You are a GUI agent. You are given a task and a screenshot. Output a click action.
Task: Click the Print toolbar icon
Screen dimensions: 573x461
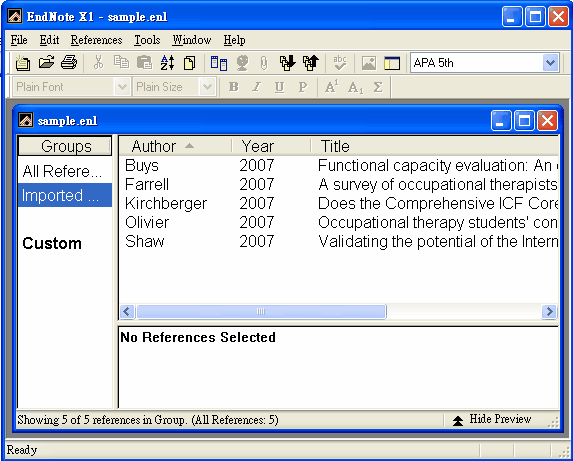point(69,63)
